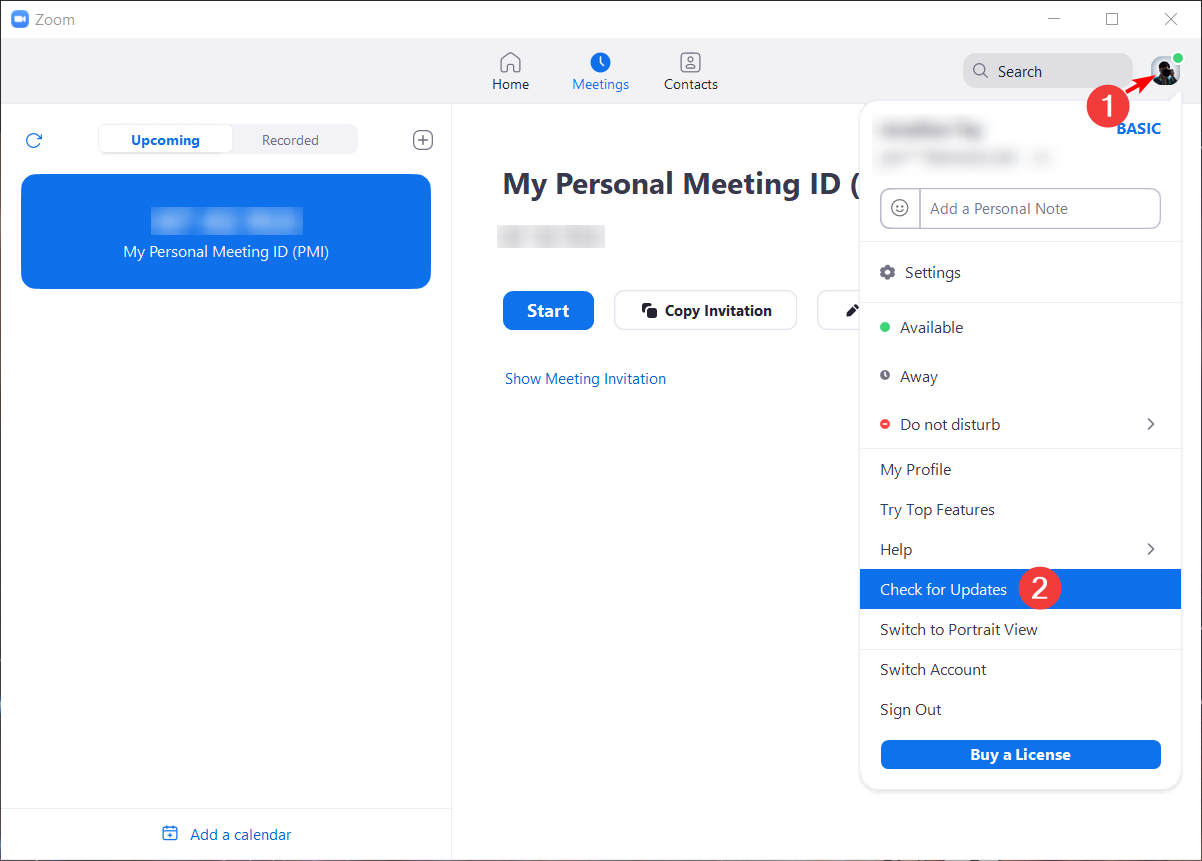Screen dimensions: 1202x861
Task: Go to the Home tab icon
Action: pyautogui.click(x=510, y=62)
